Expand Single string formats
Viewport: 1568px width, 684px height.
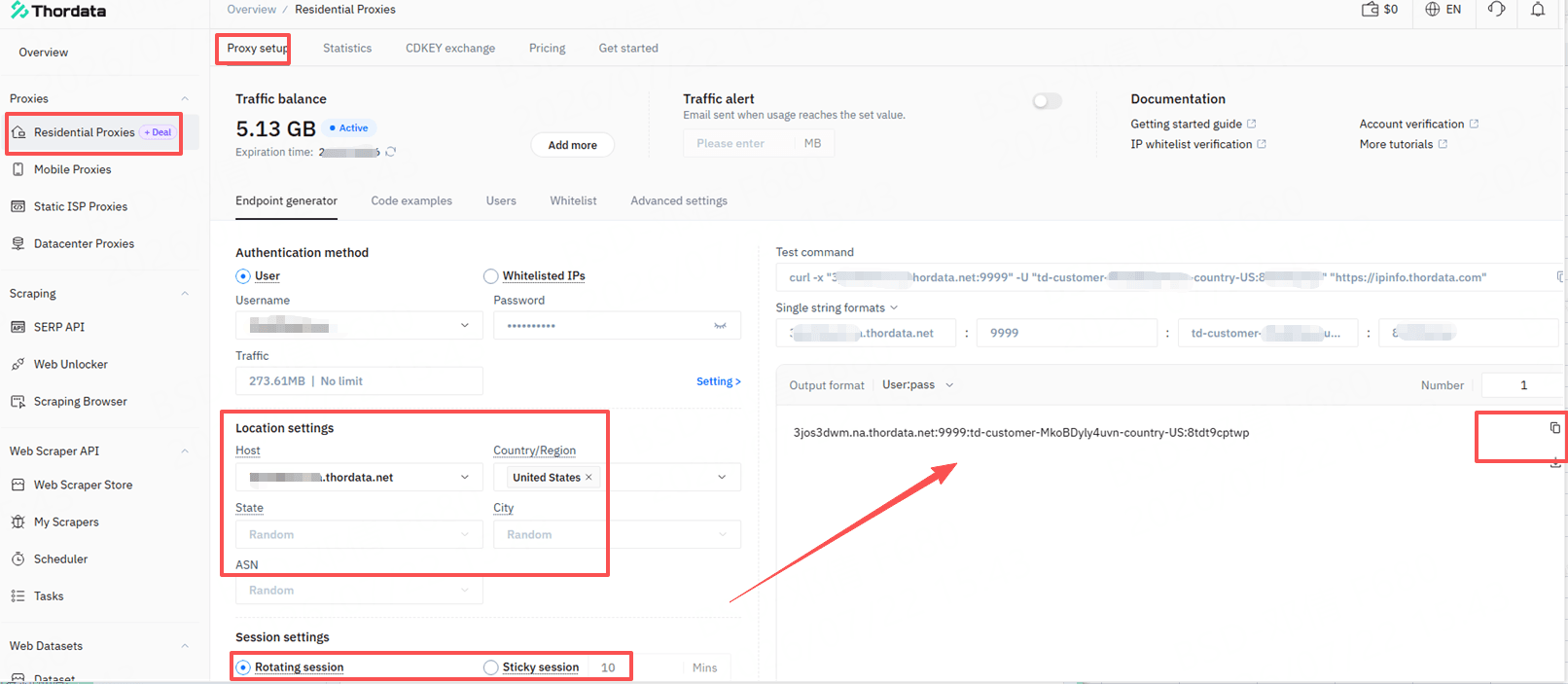837,307
